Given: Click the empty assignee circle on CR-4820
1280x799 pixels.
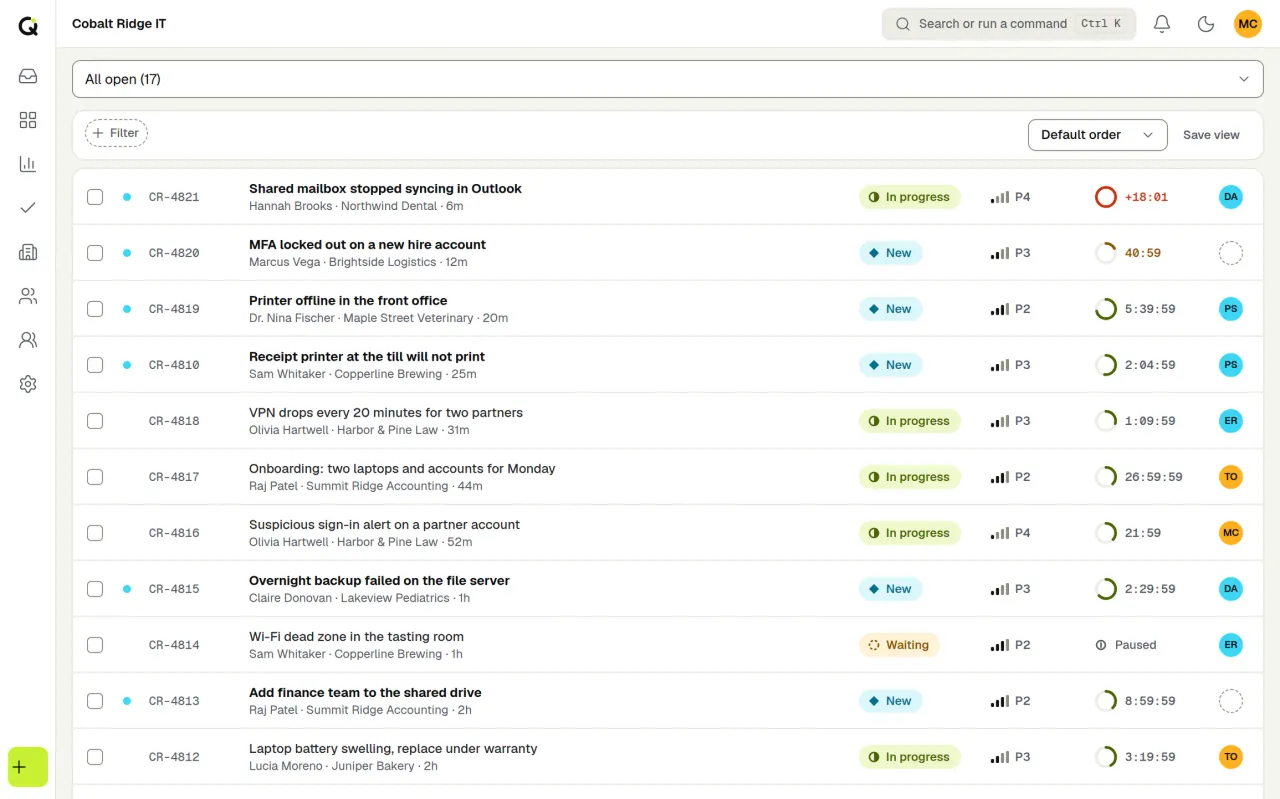Looking at the screenshot, I should point(1231,253).
